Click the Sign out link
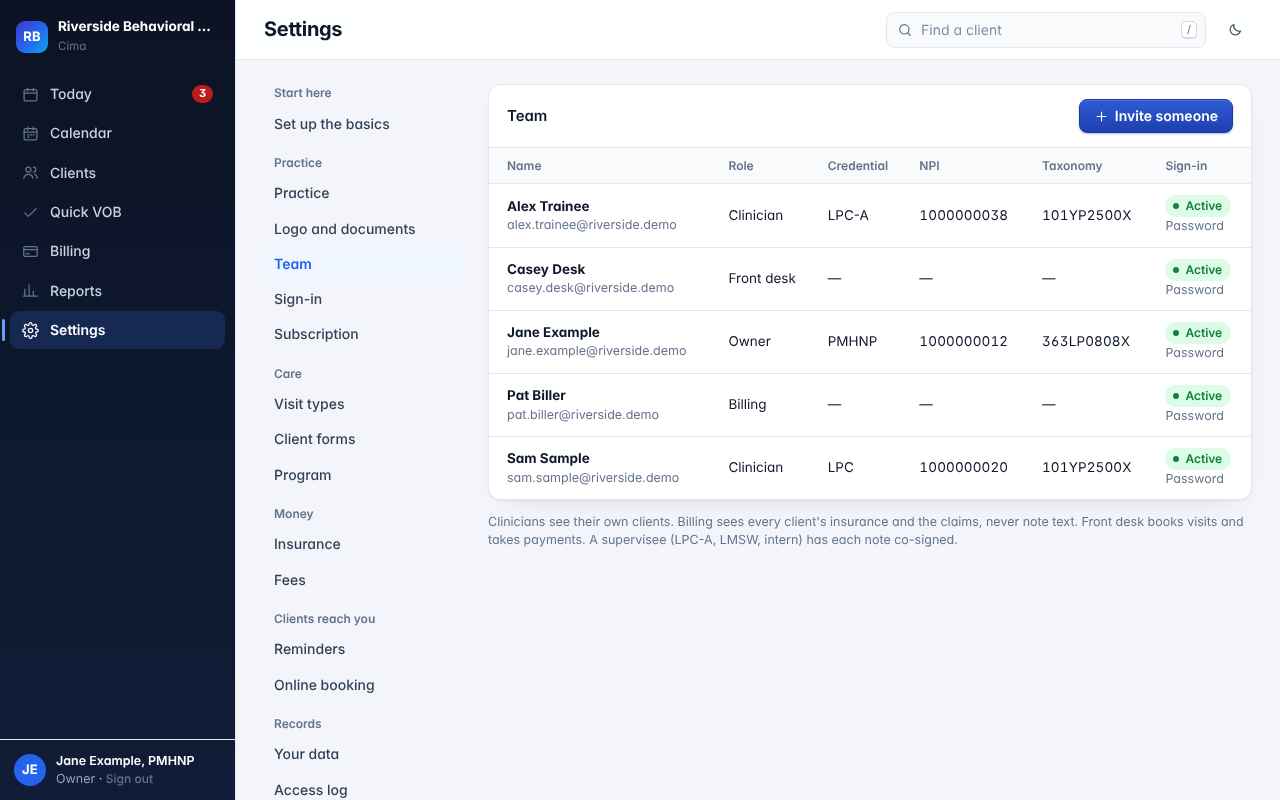This screenshot has width=1280, height=800. click(x=130, y=779)
